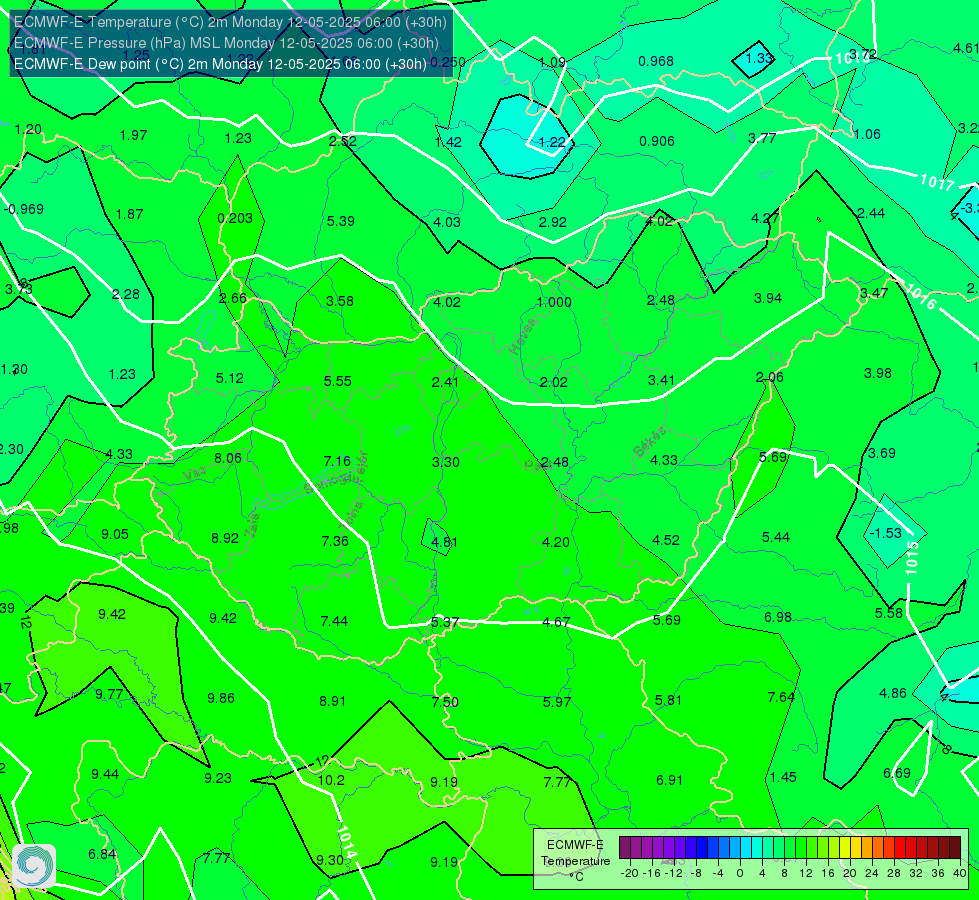This screenshot has height=900, width=979.
Task: Select the Dew point 2m legend line
Action: click(x=220, y=64)
